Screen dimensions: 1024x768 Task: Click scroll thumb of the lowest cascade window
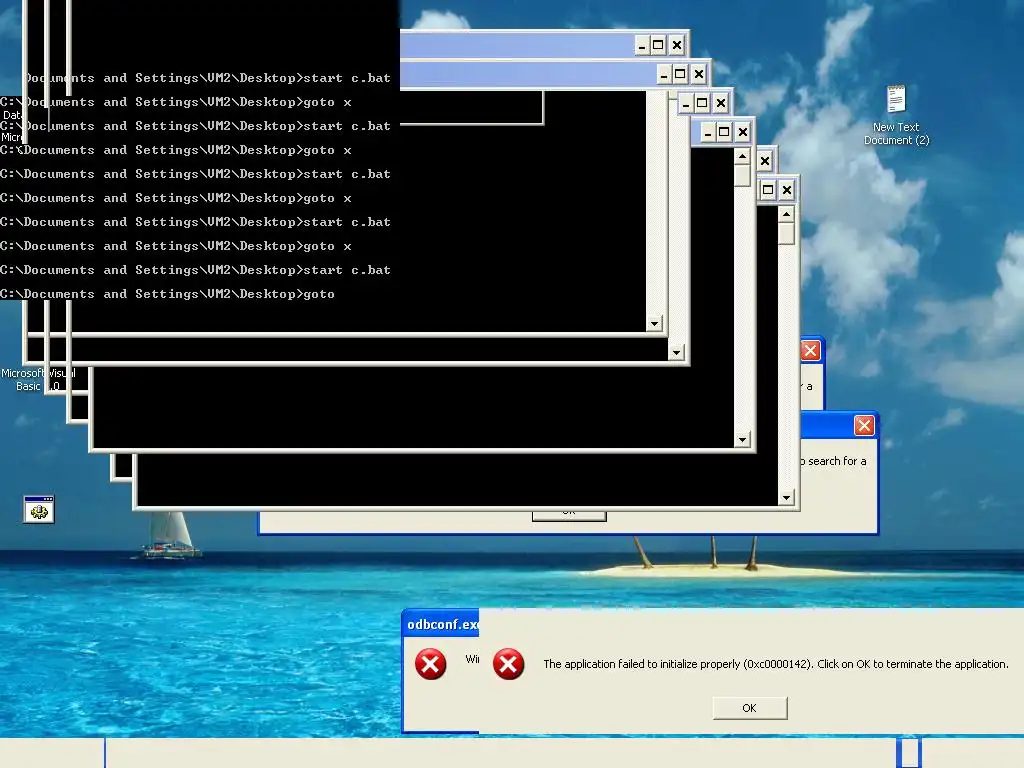coord(786,234)
